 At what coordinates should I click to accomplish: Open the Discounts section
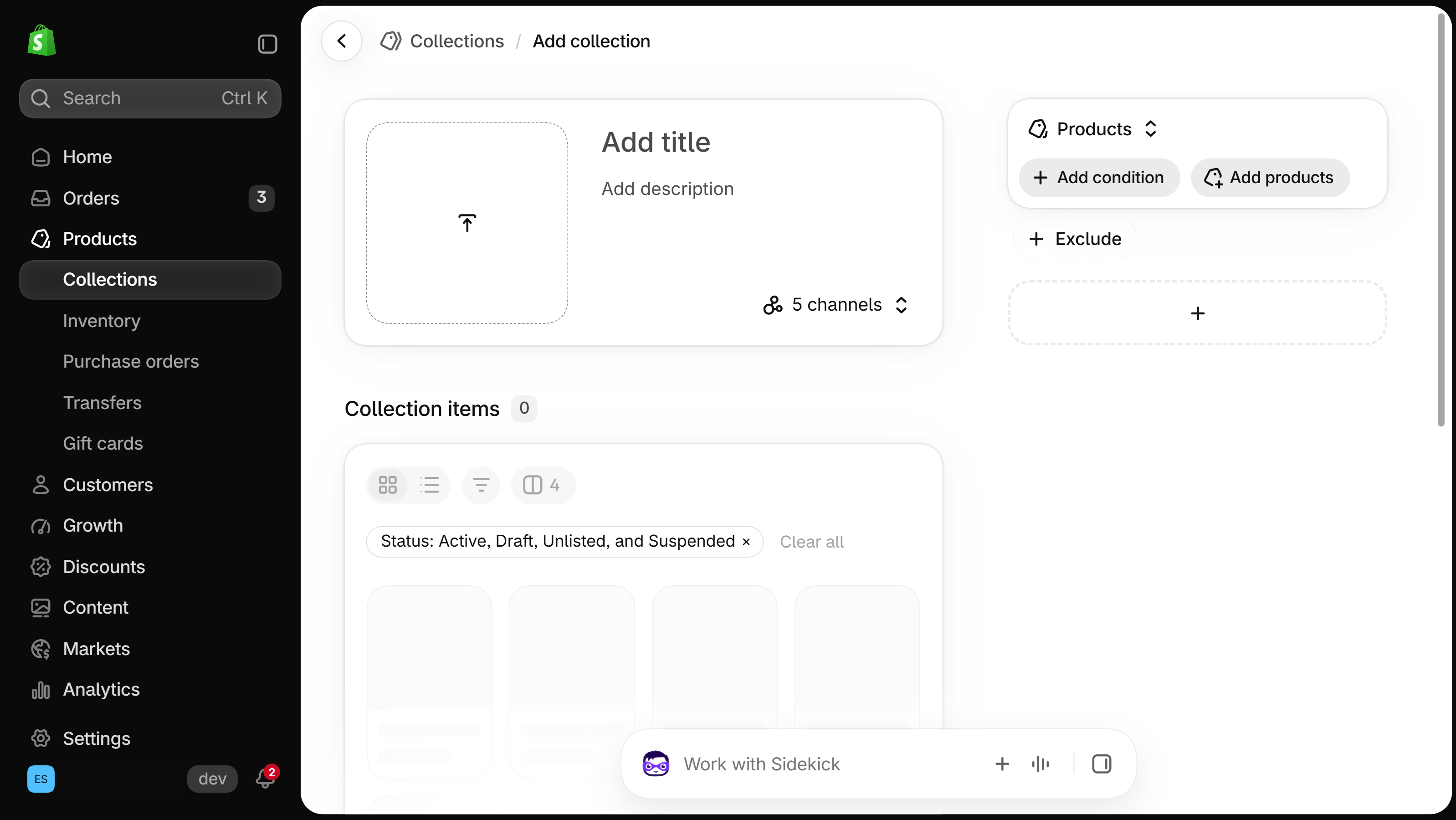tap(150, 567)
